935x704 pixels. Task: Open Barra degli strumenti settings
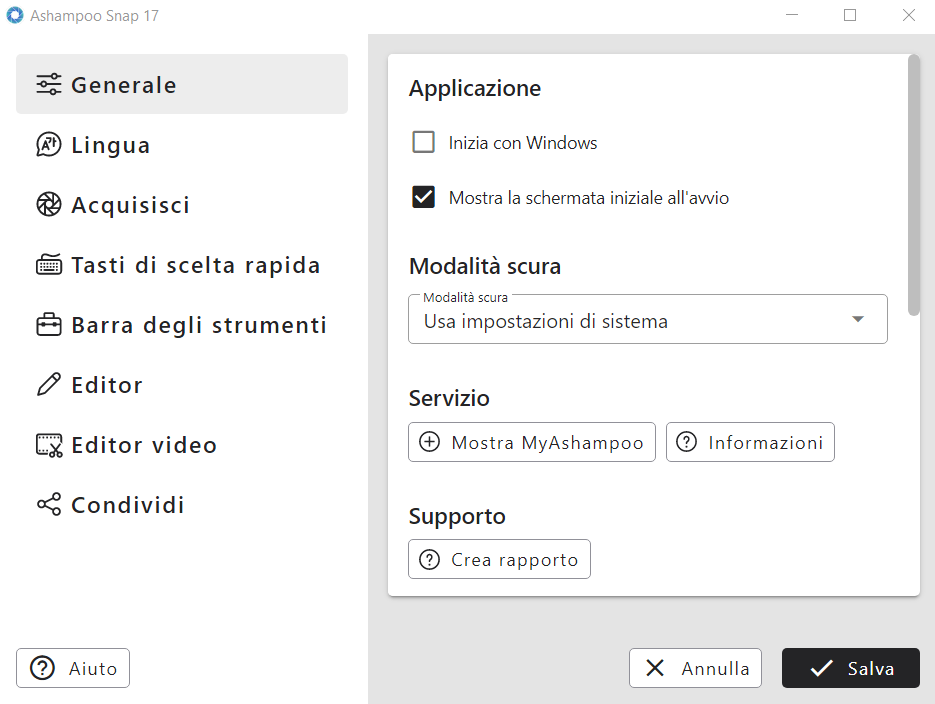coord(182,325)
